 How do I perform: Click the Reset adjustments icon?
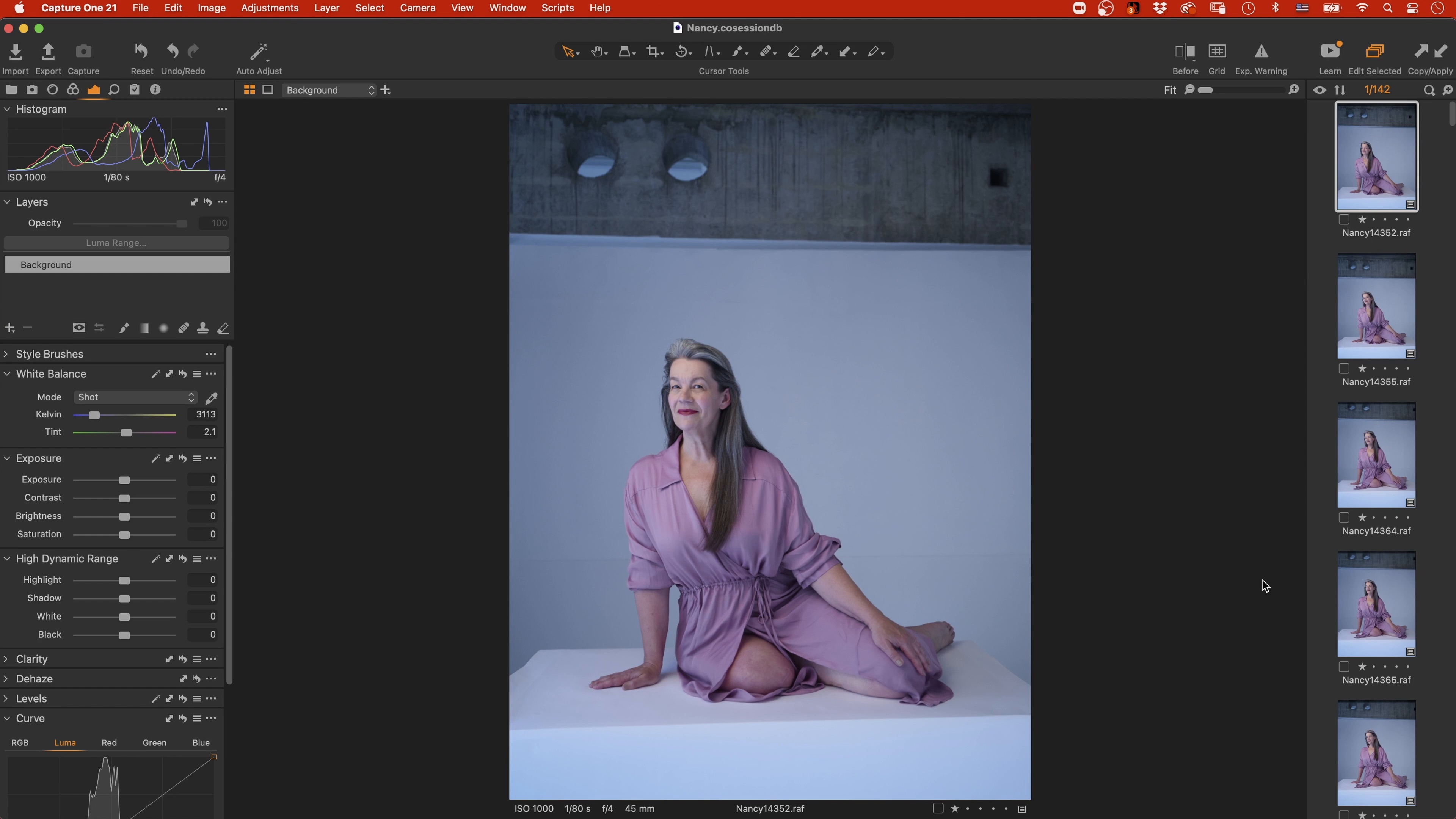141,52
